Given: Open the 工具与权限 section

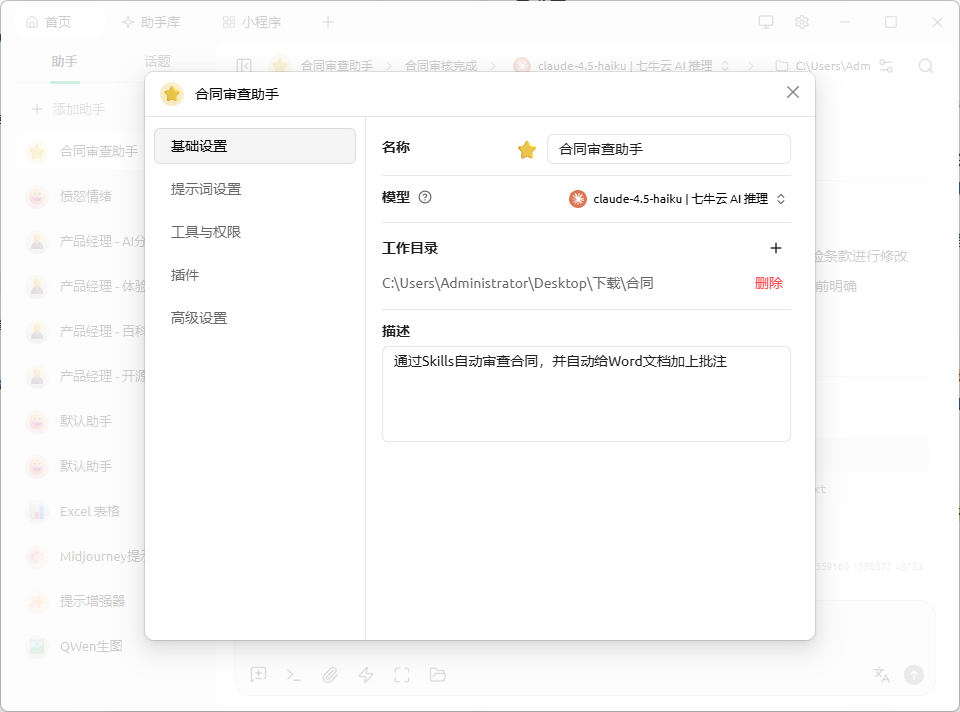Looking at the screenshot, I should 206,232.
